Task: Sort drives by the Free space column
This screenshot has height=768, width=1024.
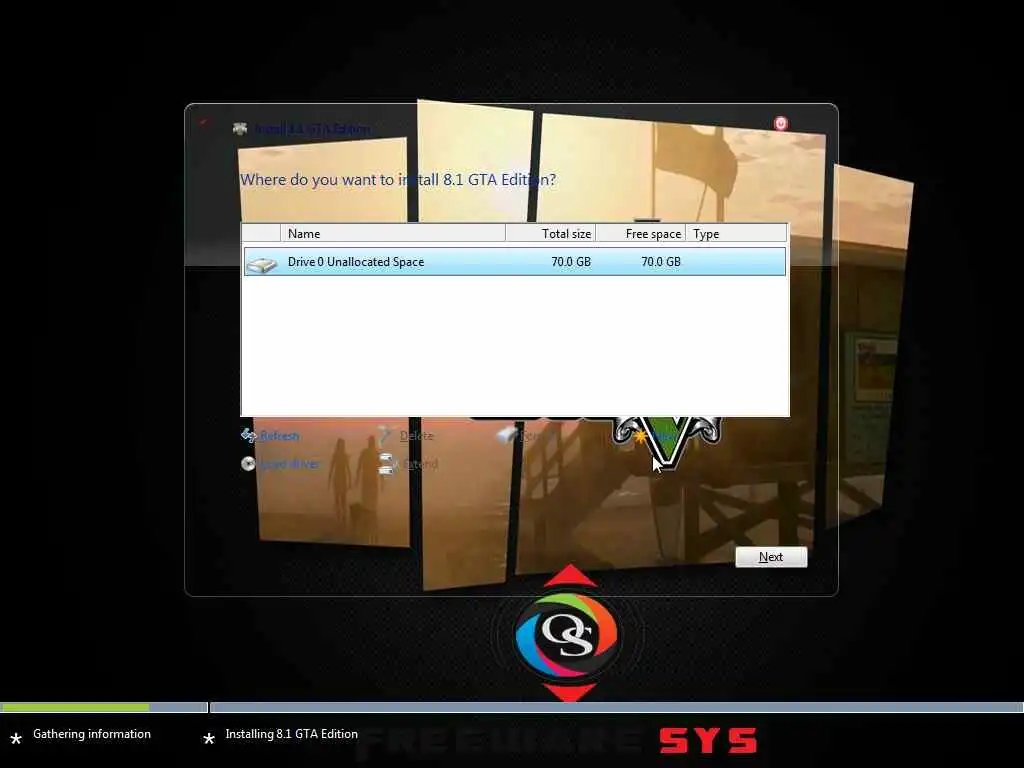Action: click(x=641, y=234)
